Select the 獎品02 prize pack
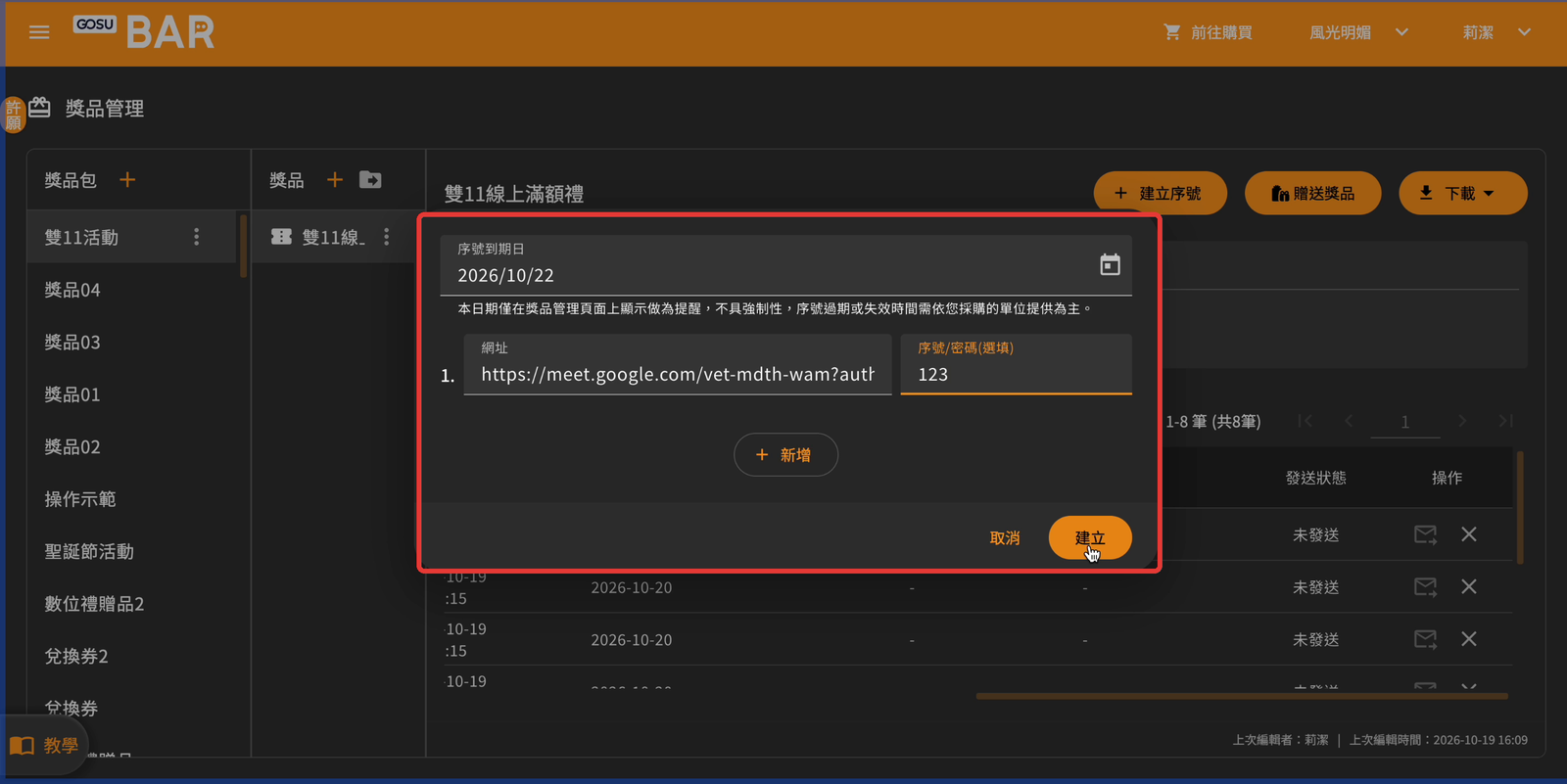 click(132, 446)
